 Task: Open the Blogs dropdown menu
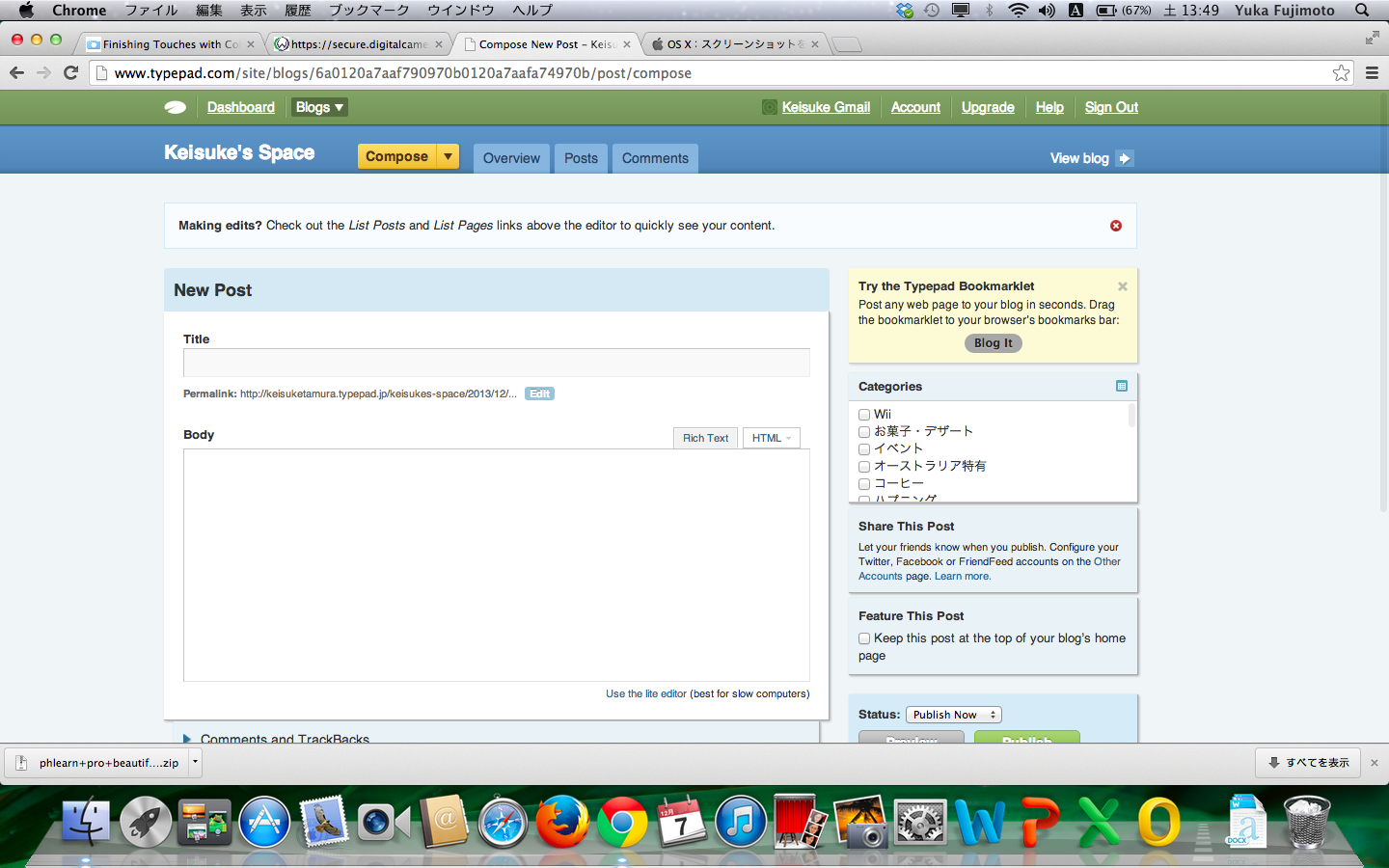pyautogui.click(x=319, y=107)
